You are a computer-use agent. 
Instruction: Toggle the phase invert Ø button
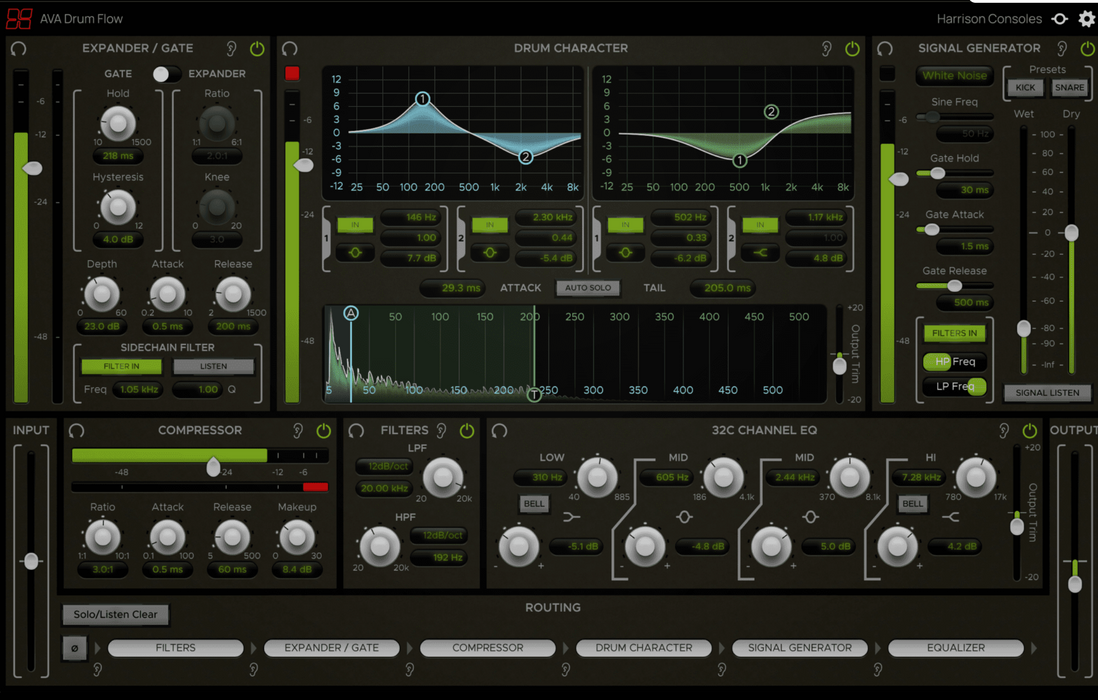click(74, 648)
